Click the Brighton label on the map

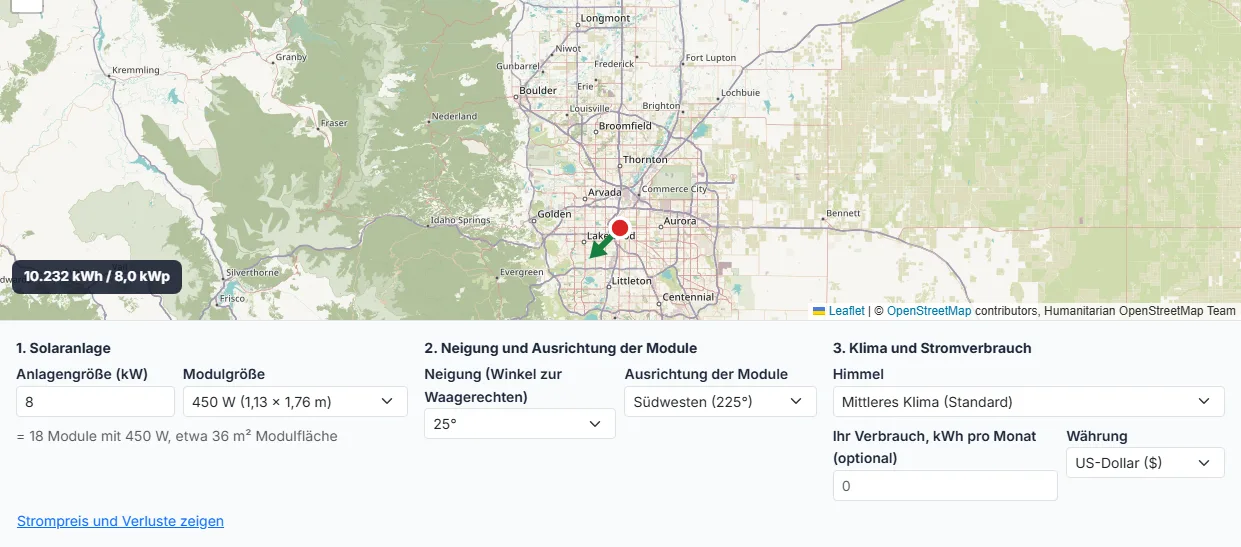point(661,105)
